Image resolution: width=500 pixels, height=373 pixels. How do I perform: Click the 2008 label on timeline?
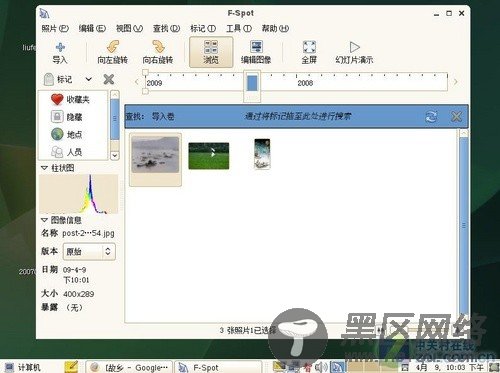305,83
